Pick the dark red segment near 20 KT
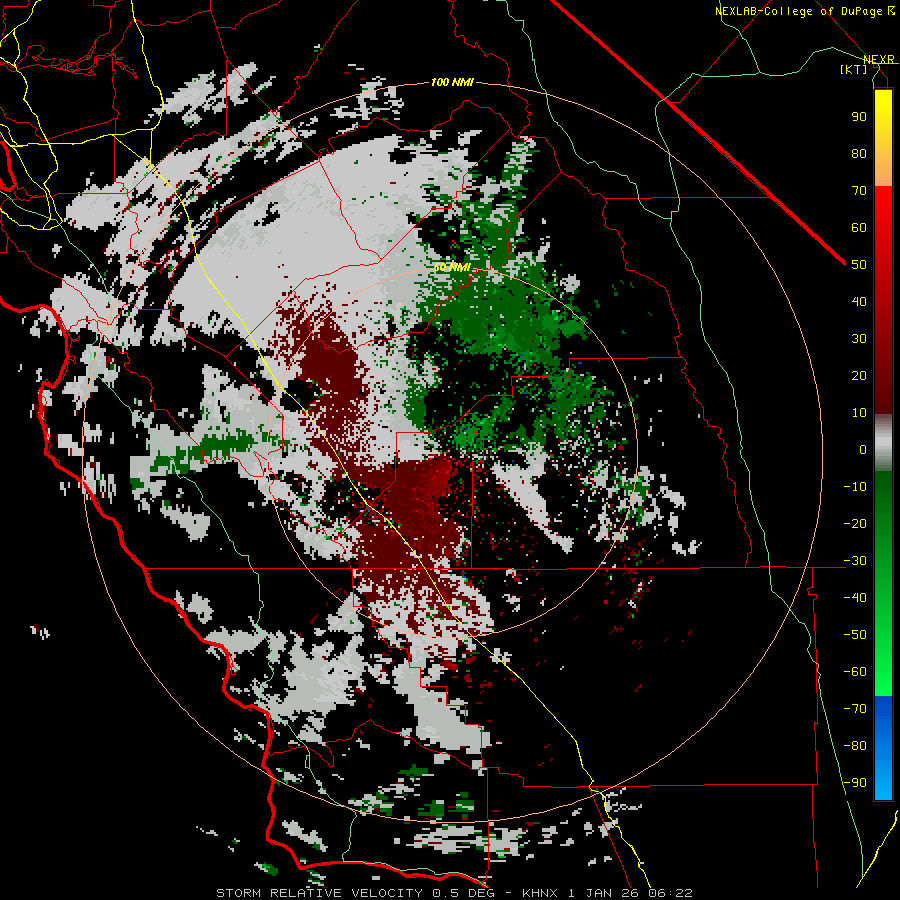 (x=883, y=376)
